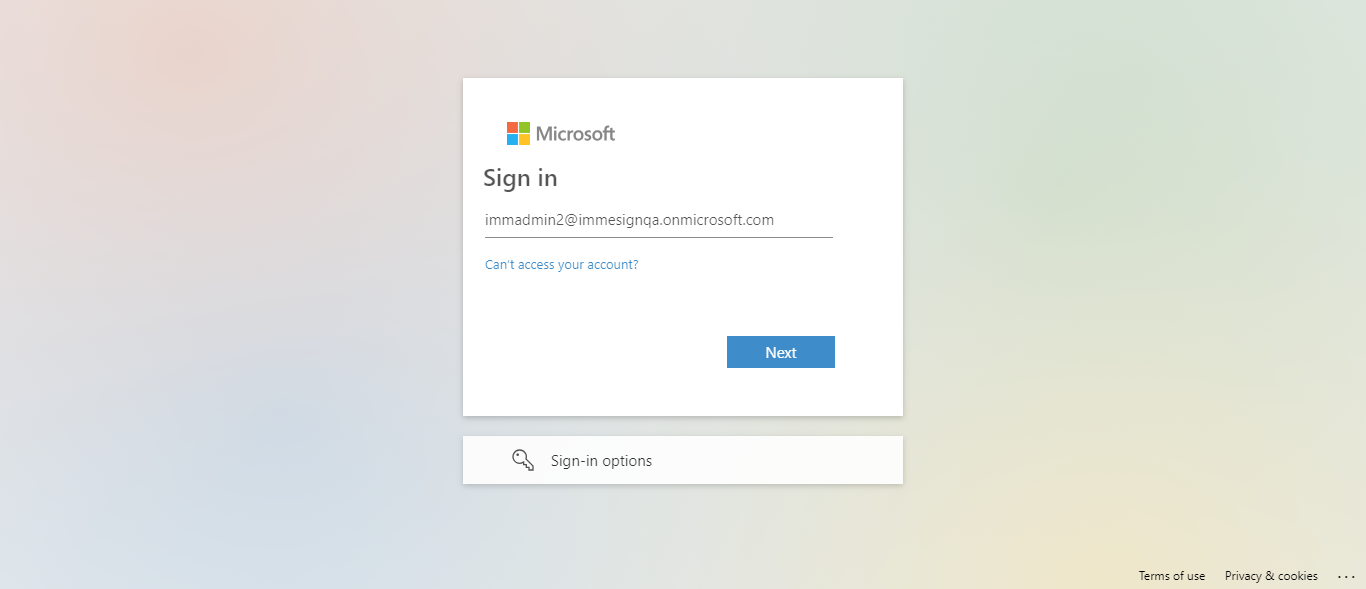Image resolution: width=1366 pixels, height=589 pixels.
Task: Click the underline beneath the email field
Action: (659, 237)
